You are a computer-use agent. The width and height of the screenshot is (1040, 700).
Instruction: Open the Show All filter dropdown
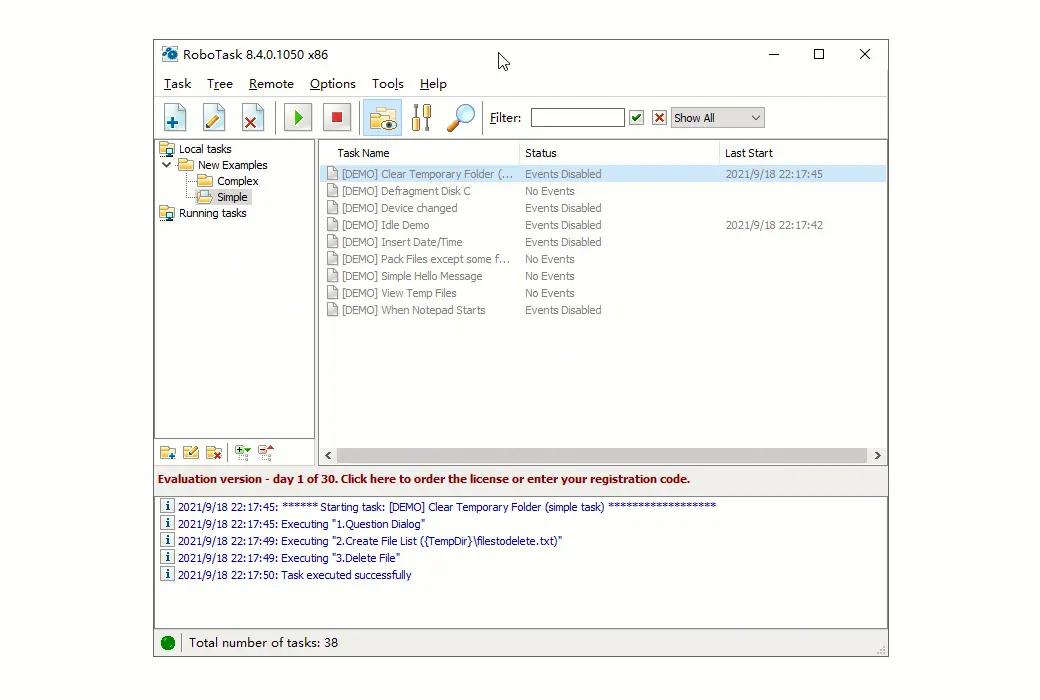[718, 117]
